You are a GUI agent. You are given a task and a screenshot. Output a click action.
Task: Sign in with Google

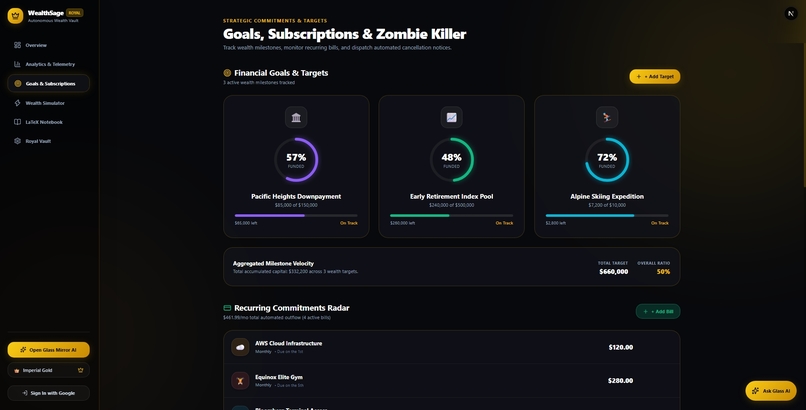(48, 393)
